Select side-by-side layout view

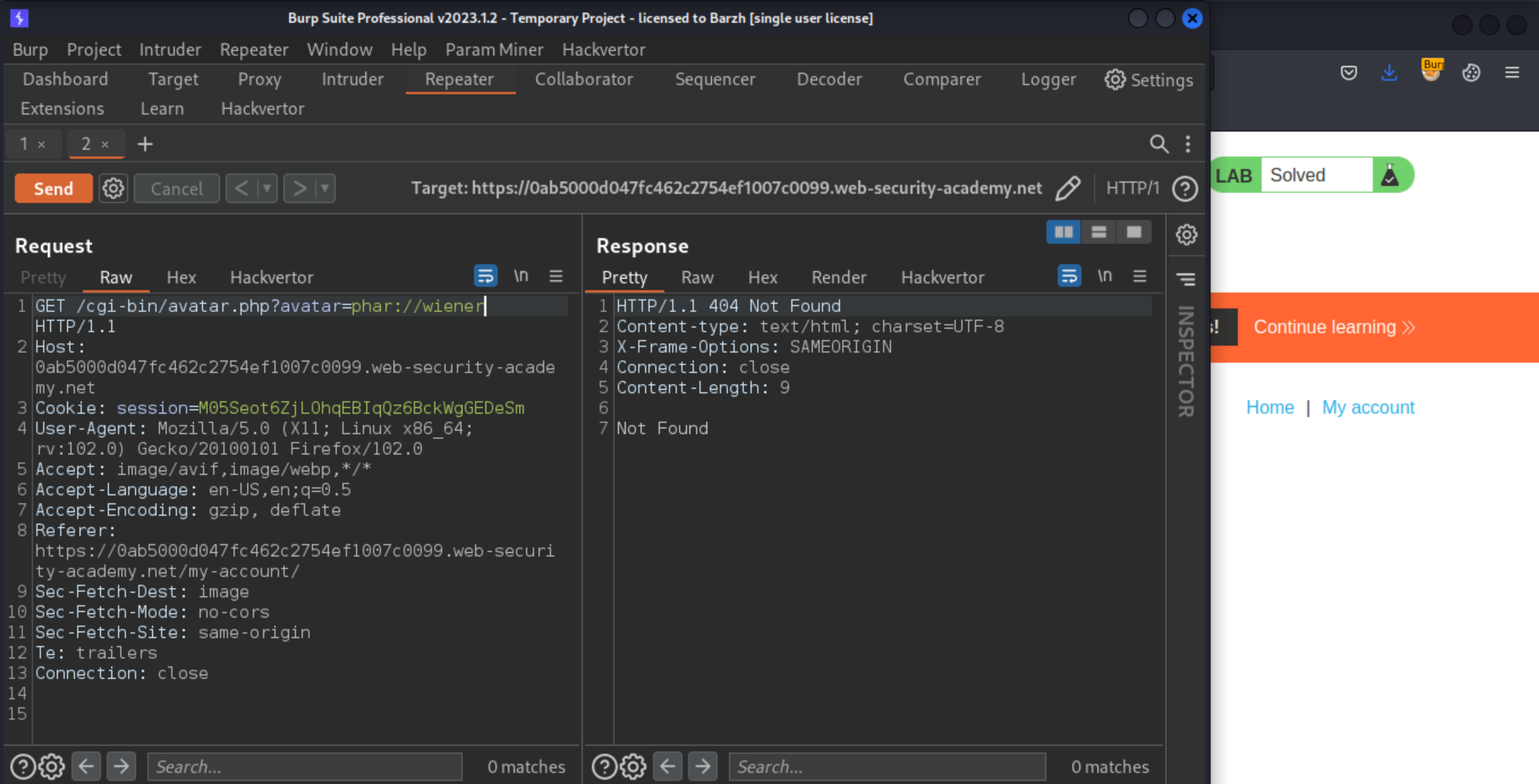click(x=1064, y=232)
